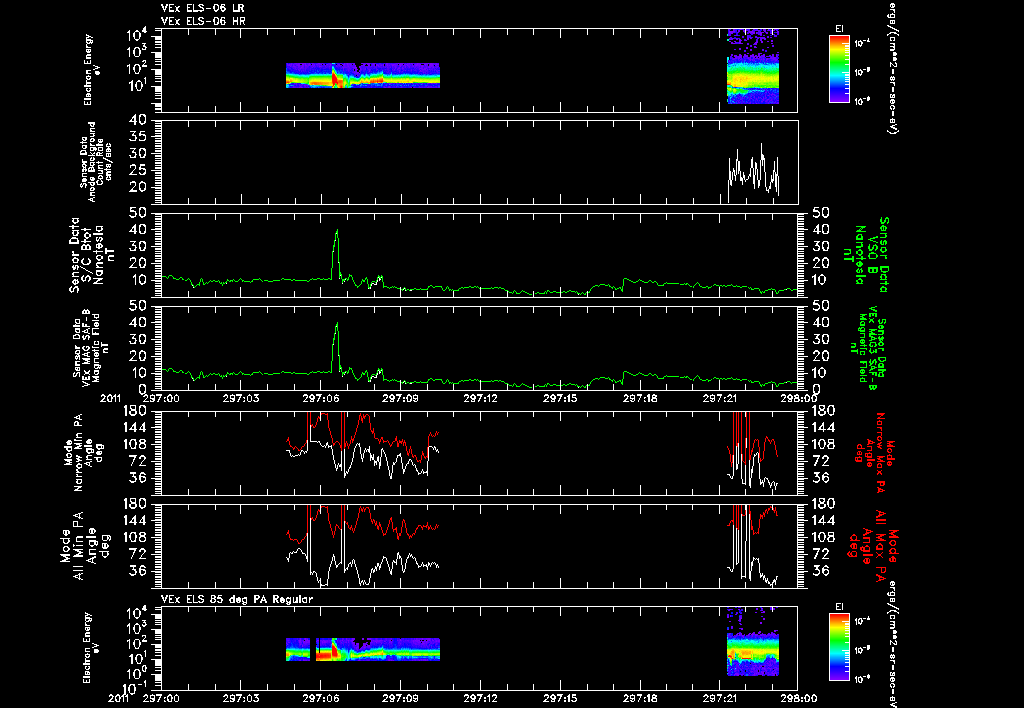Click the 85 deg PA spectrogram segment after 297:21
Image resolution: width=1024 pixels, height=708 pixels.
753,641
